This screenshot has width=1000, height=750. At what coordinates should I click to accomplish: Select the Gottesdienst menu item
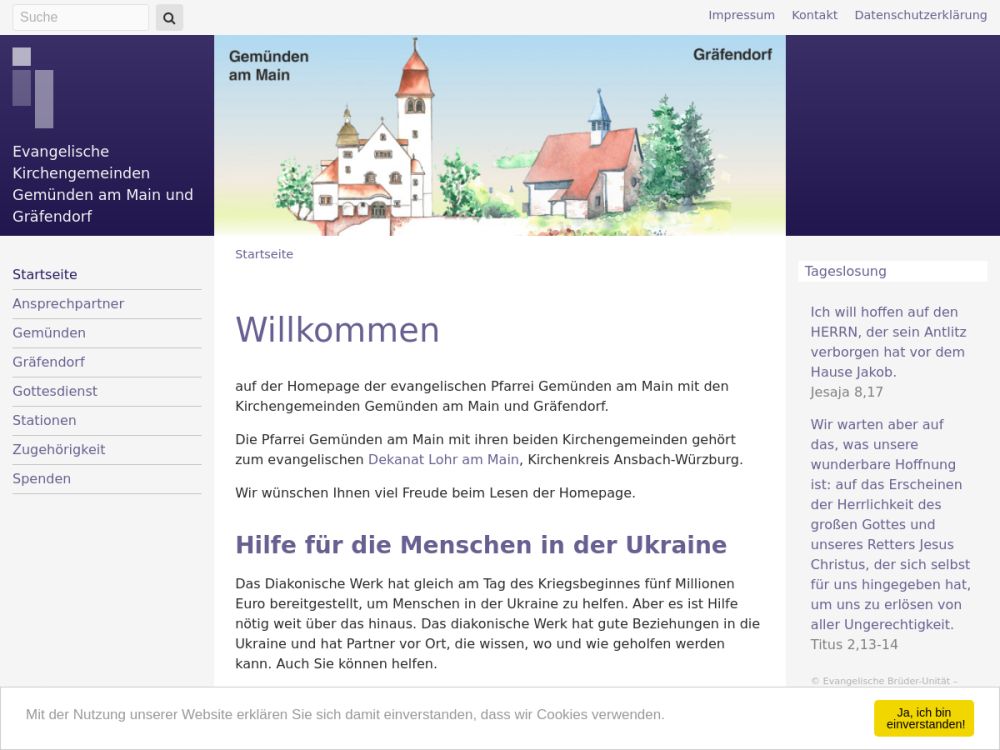55,391
